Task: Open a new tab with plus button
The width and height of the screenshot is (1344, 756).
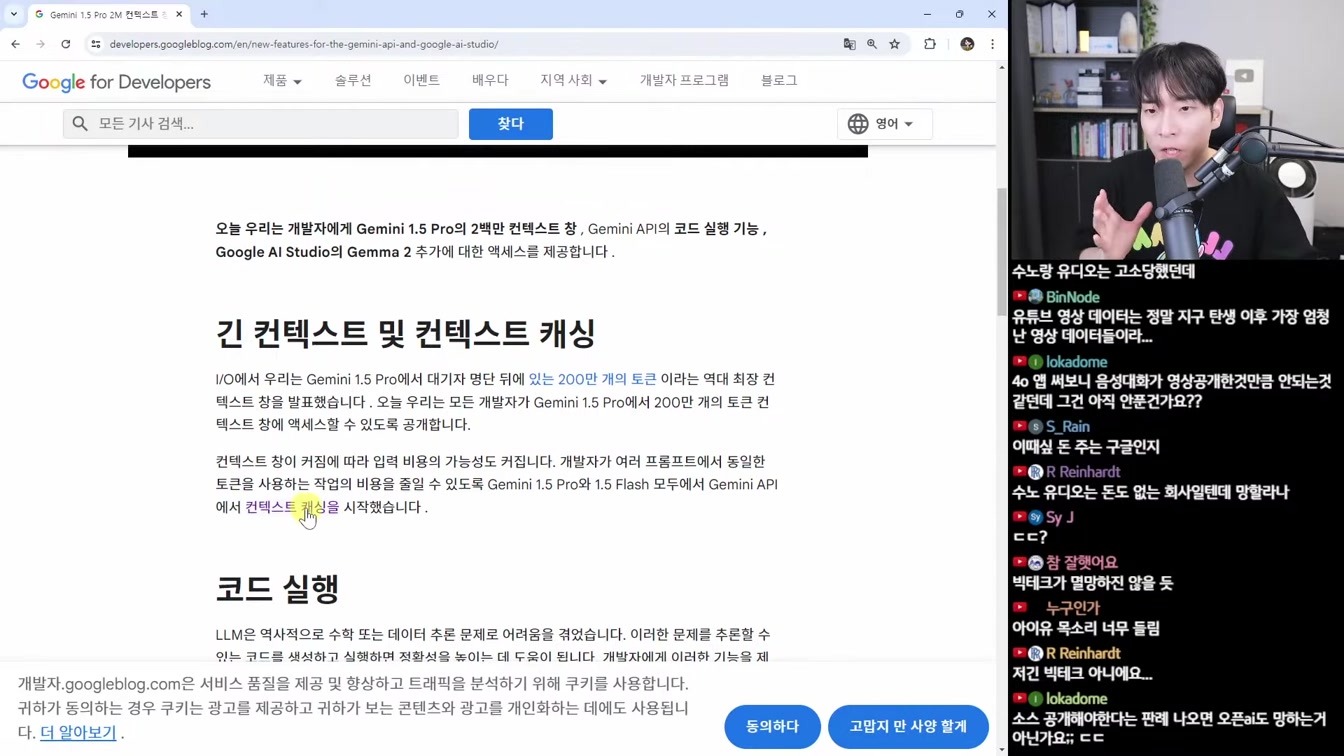Action: pyautogui.click(x=204, y=14)
